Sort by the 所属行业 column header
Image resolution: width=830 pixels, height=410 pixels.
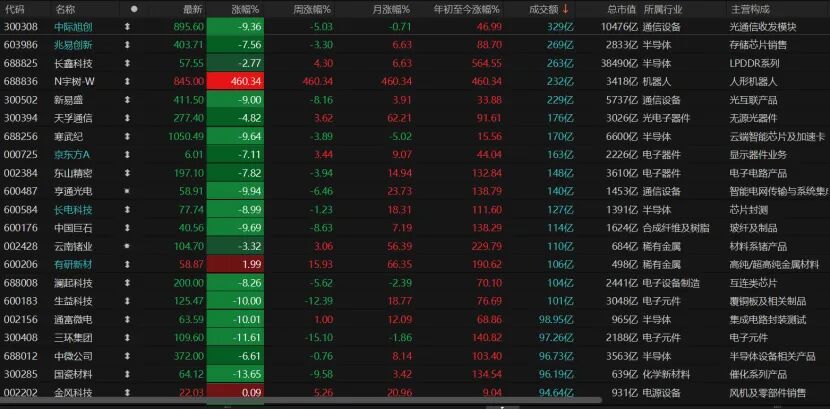(x=663, y=9)
